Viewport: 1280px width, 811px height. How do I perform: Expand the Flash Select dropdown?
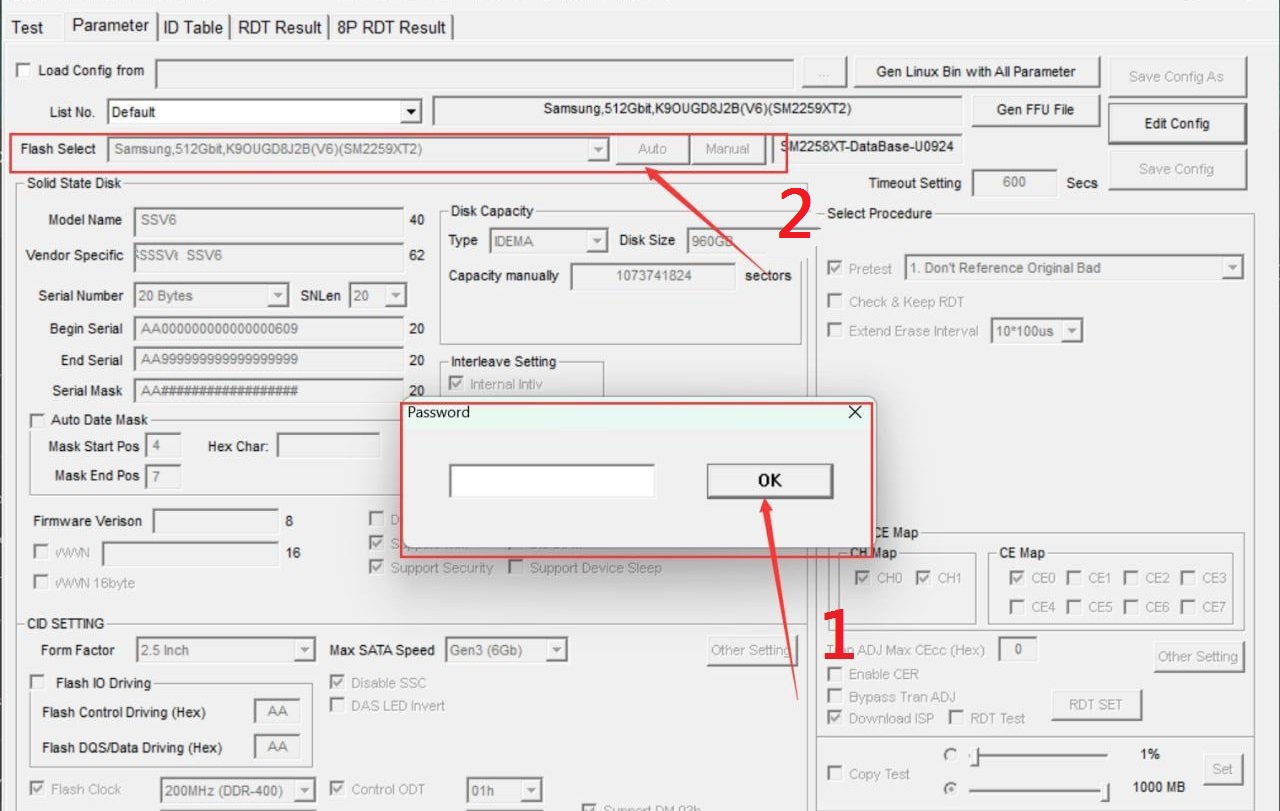[598, 149]
